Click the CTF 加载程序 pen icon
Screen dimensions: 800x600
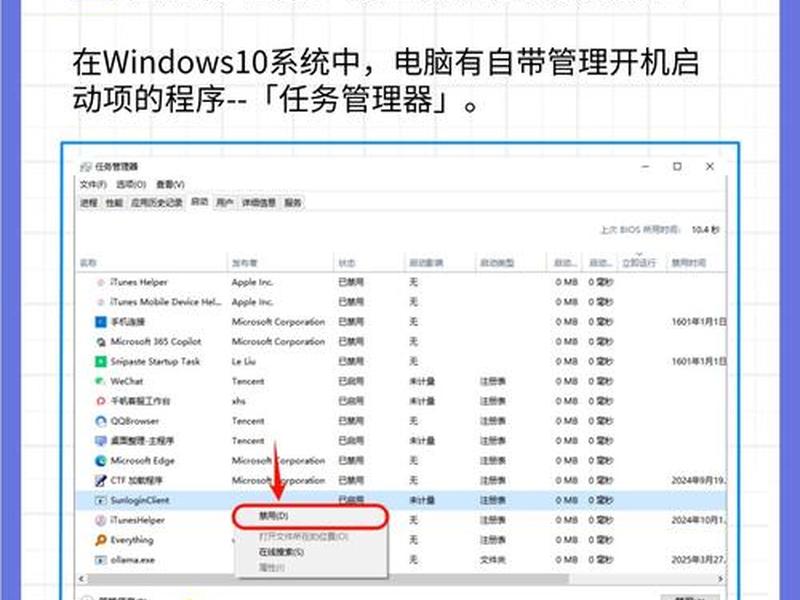pos(101,481)
